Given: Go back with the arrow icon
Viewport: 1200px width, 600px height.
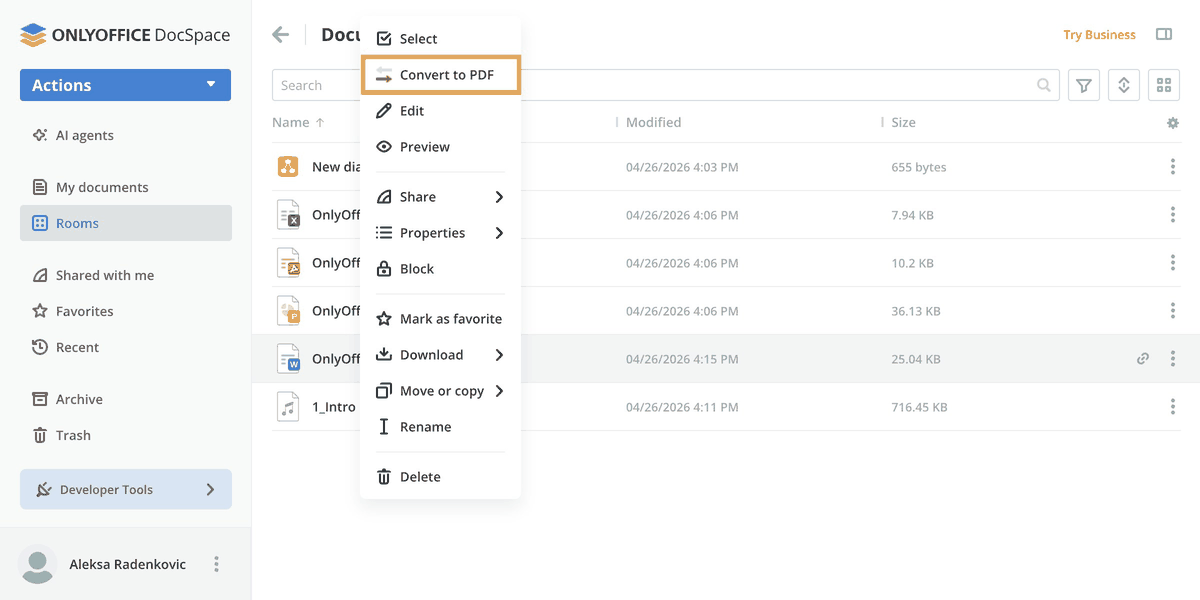Looking at the screenshot, I should point(281,35).
